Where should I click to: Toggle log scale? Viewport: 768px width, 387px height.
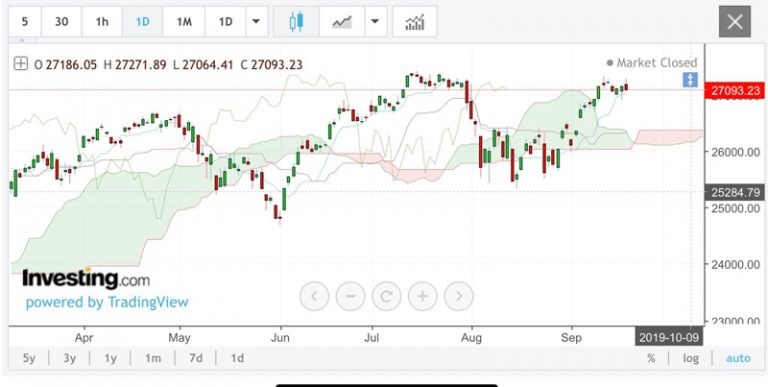click(x=691, y=358)
